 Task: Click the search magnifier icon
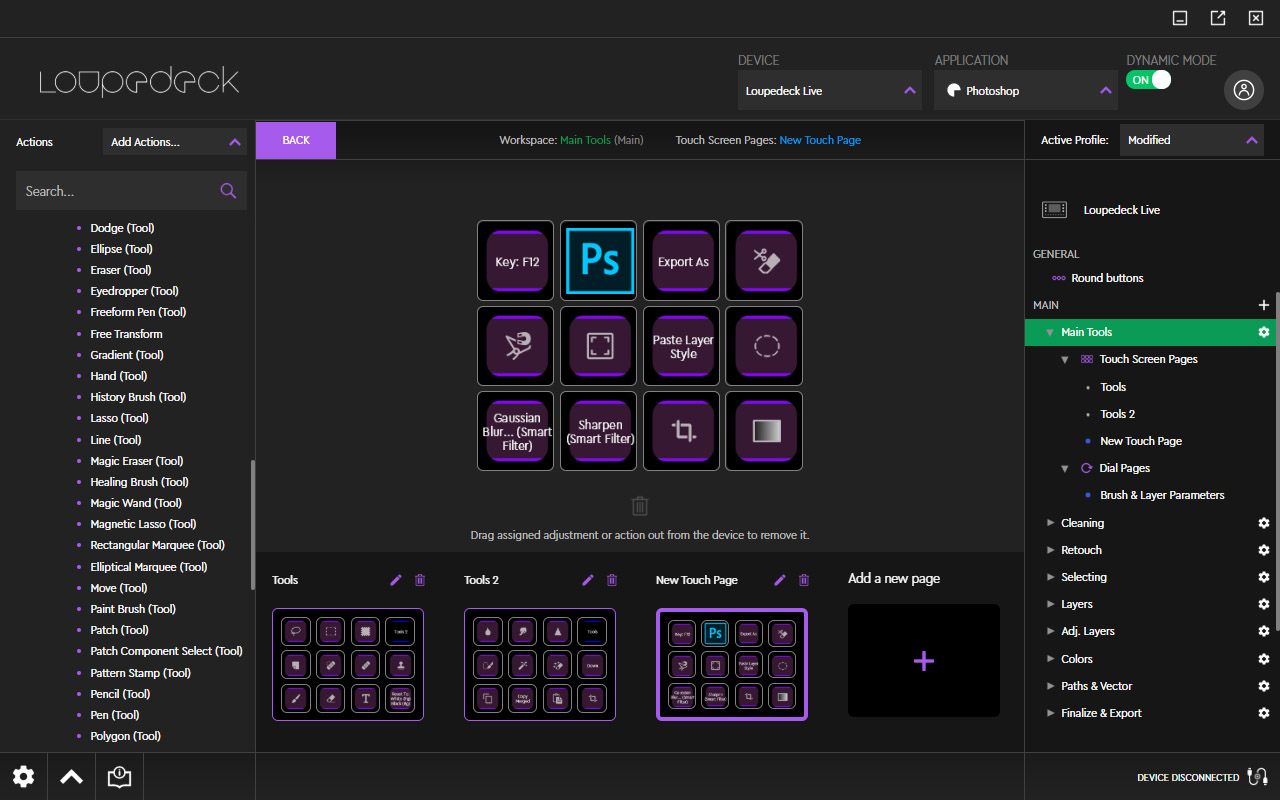click(228, 191)
